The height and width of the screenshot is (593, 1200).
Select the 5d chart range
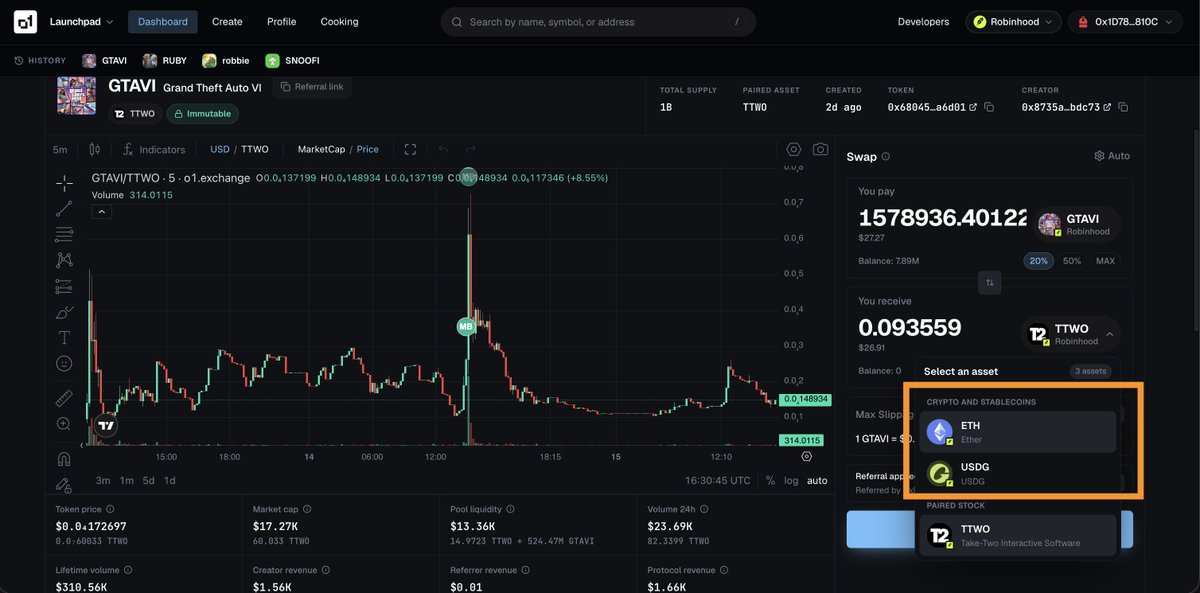point(148,480)
